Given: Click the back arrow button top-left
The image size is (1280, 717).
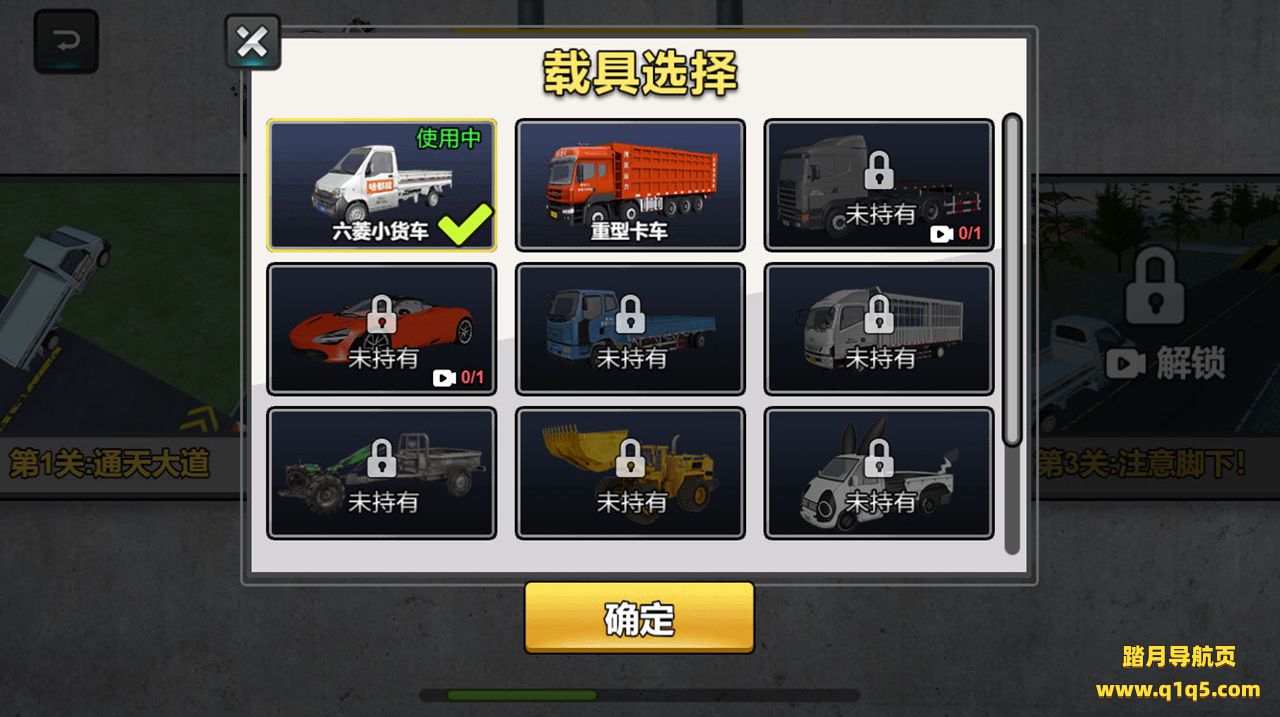Looking at the screenshot, I should click(66, 42).
